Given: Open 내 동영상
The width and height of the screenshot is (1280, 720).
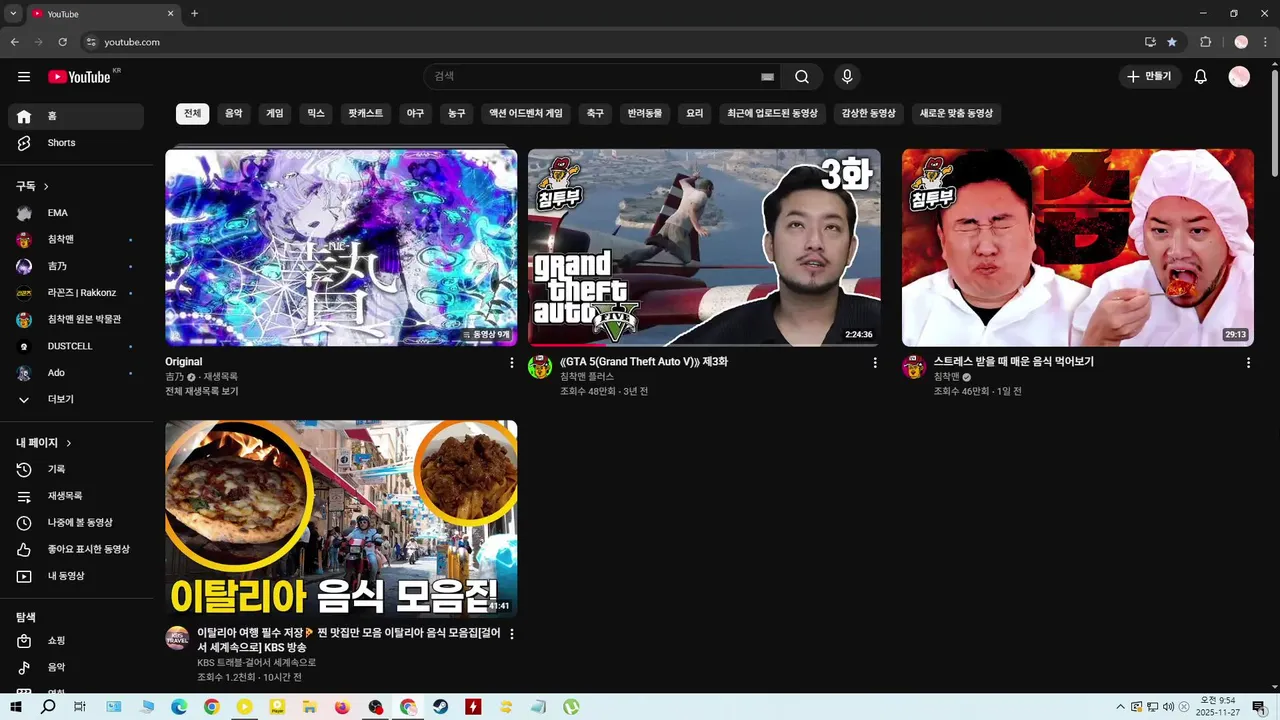Looking at the screenshot, I should 76,576.
